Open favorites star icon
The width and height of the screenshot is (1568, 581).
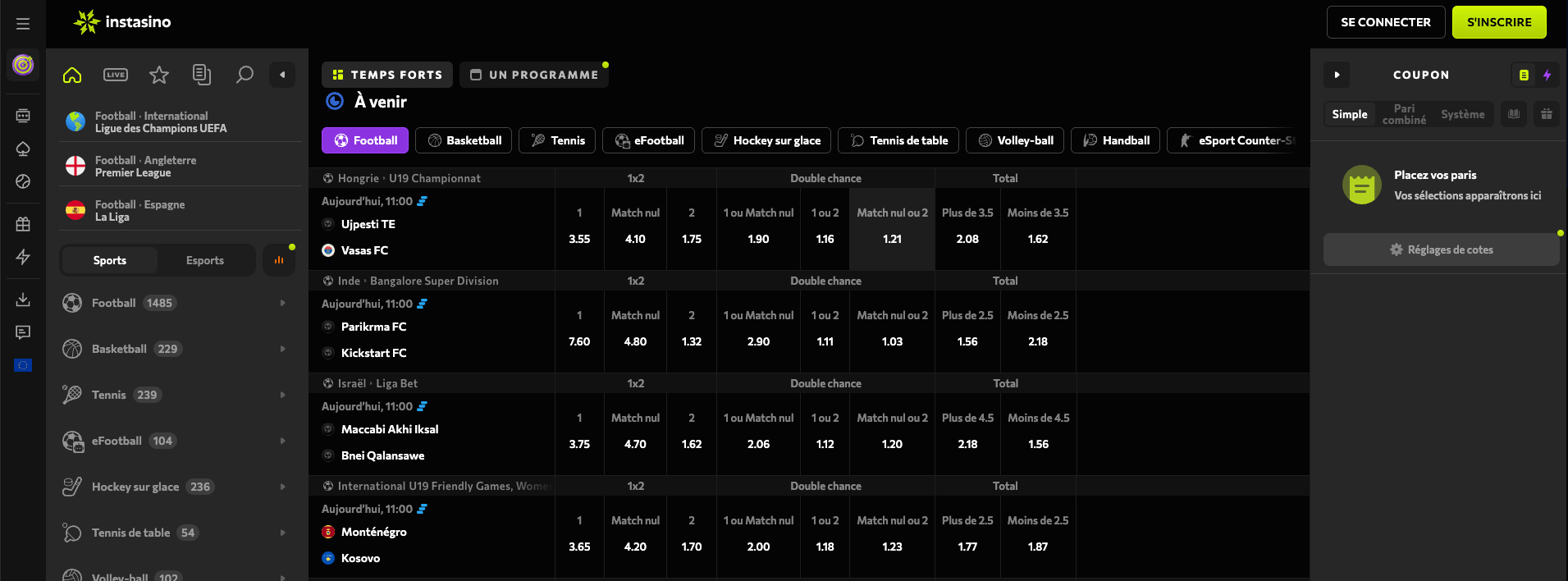(x=159, y=75)
